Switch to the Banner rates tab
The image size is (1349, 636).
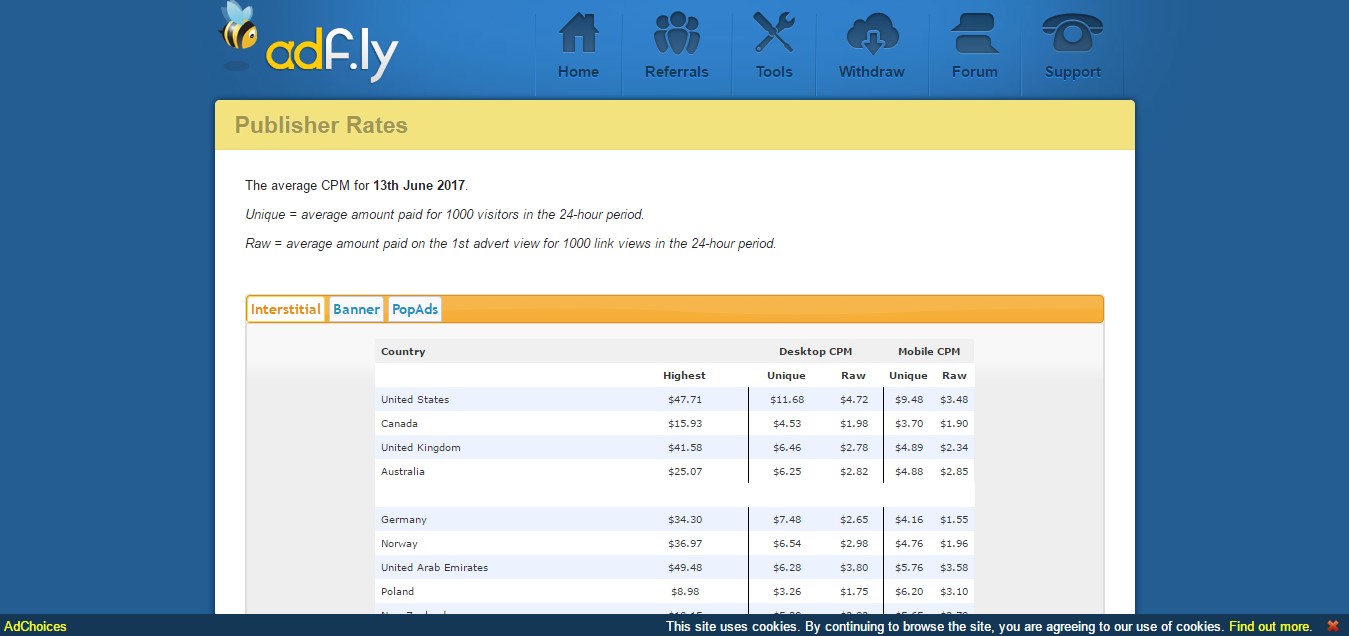356,309
